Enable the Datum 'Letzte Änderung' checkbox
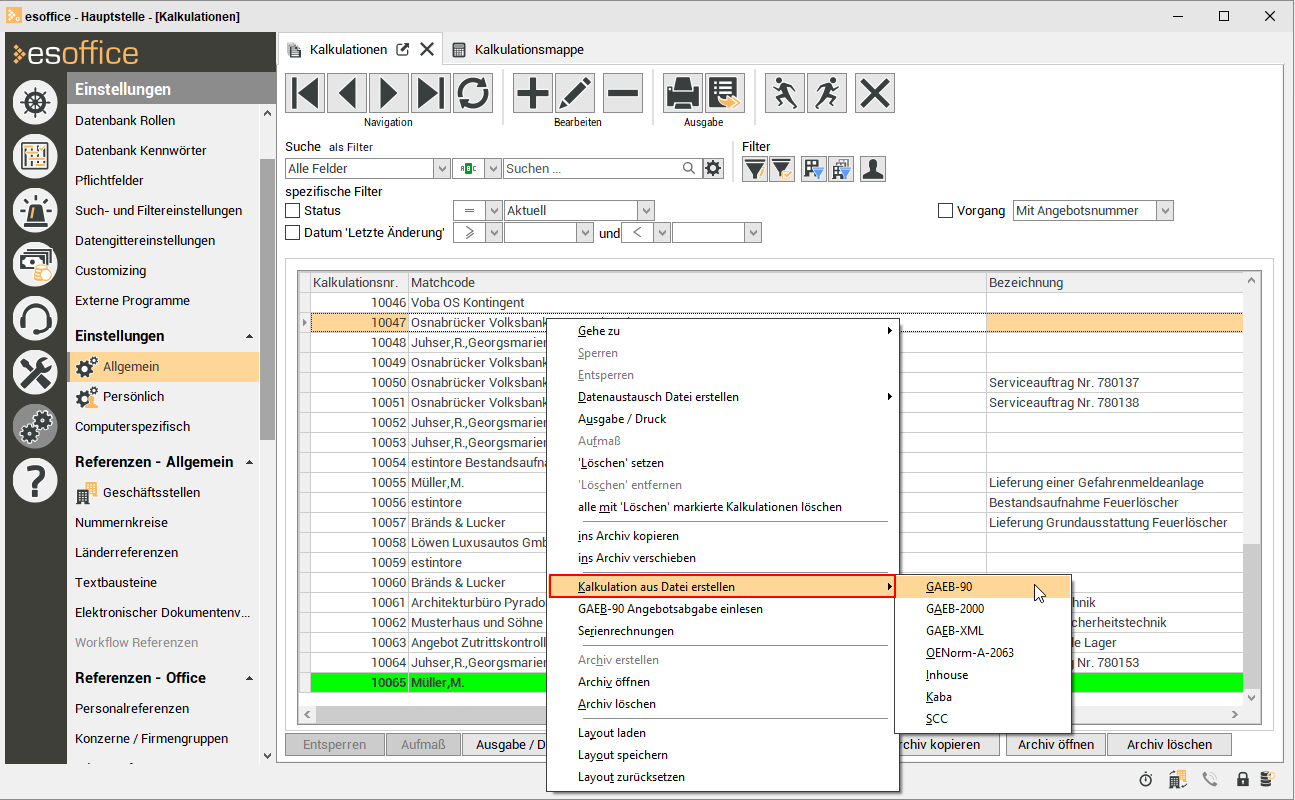 point(293,233)
